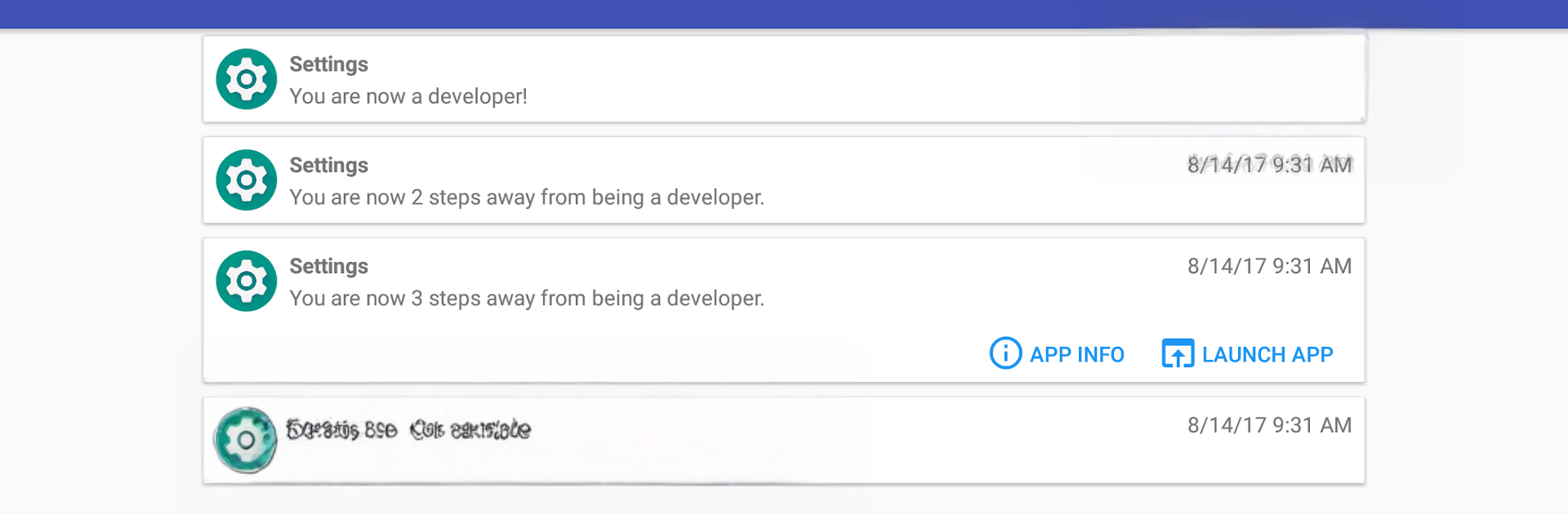This screenshot has width=1568, height=514.
Task: Tap the blurred title text of the bottom notification
Action: click(x=408, y=429)
